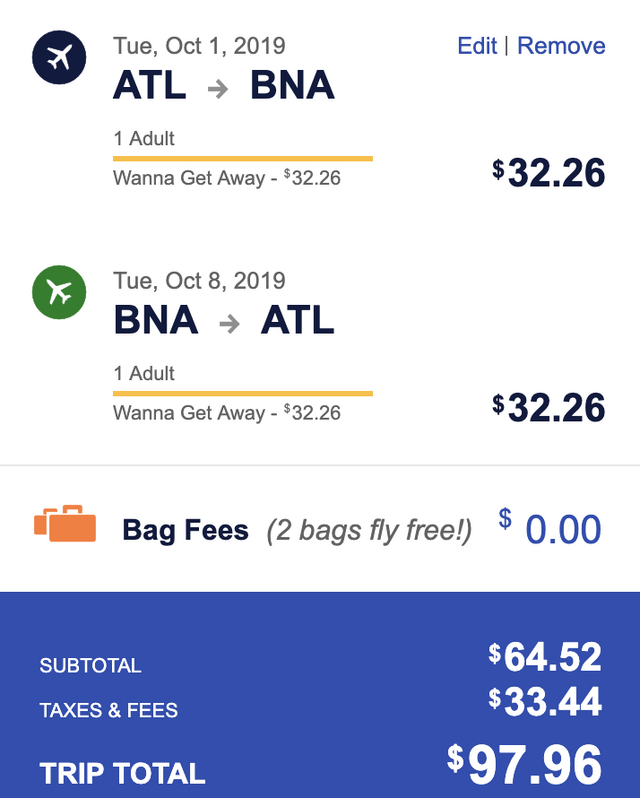Click the BNA origin code on return flight
This screenshot has height=798, width=640.
[156, 321]
